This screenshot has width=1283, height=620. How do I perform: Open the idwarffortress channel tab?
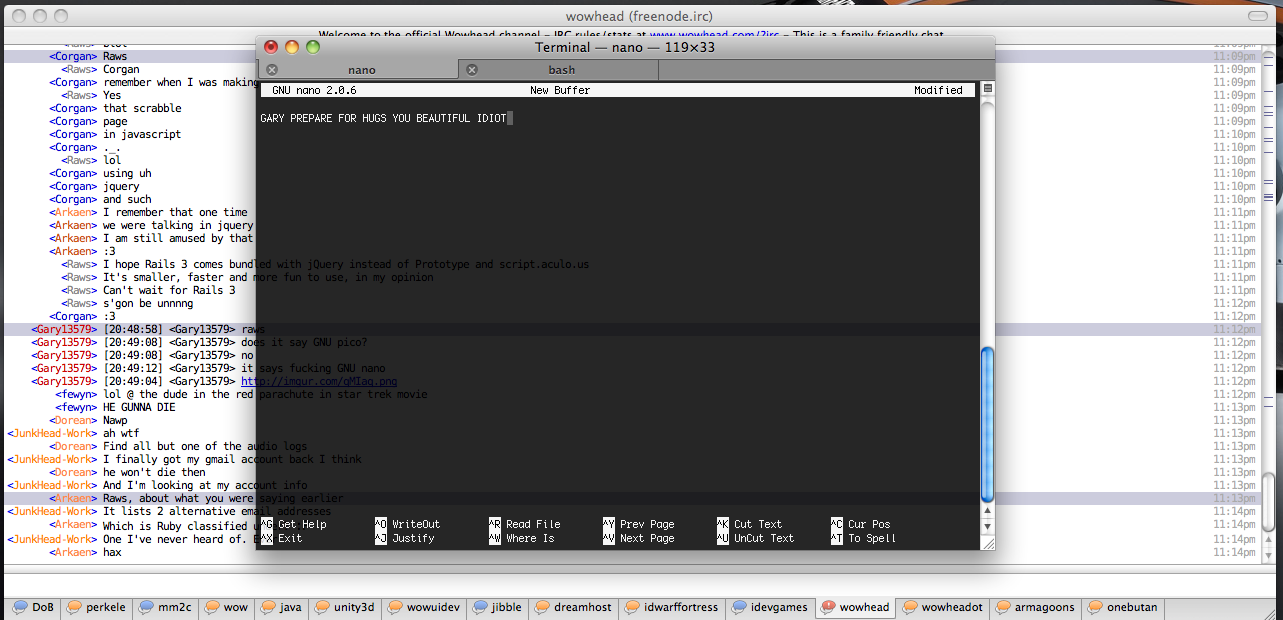671,607
